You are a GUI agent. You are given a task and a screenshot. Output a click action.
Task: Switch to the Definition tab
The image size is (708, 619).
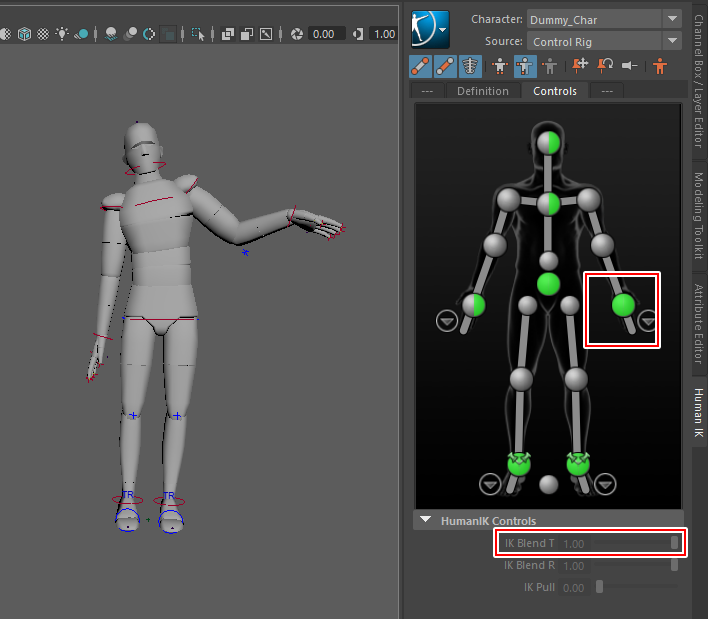click(x=483, y=91)
